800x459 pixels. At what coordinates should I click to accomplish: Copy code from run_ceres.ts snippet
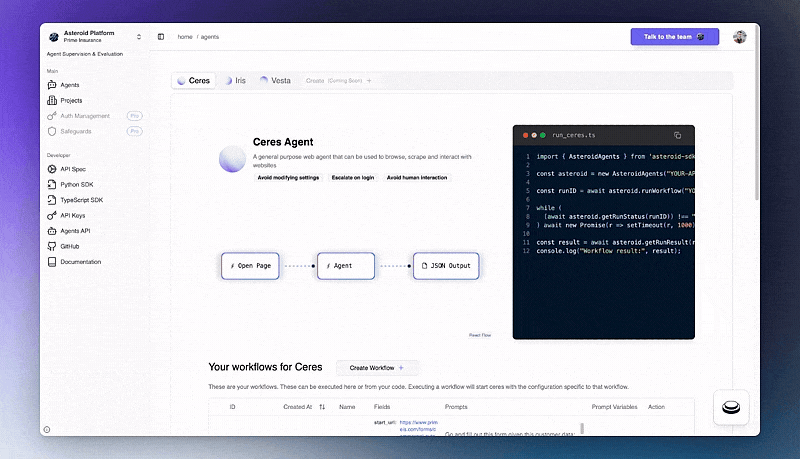point(677,135)
